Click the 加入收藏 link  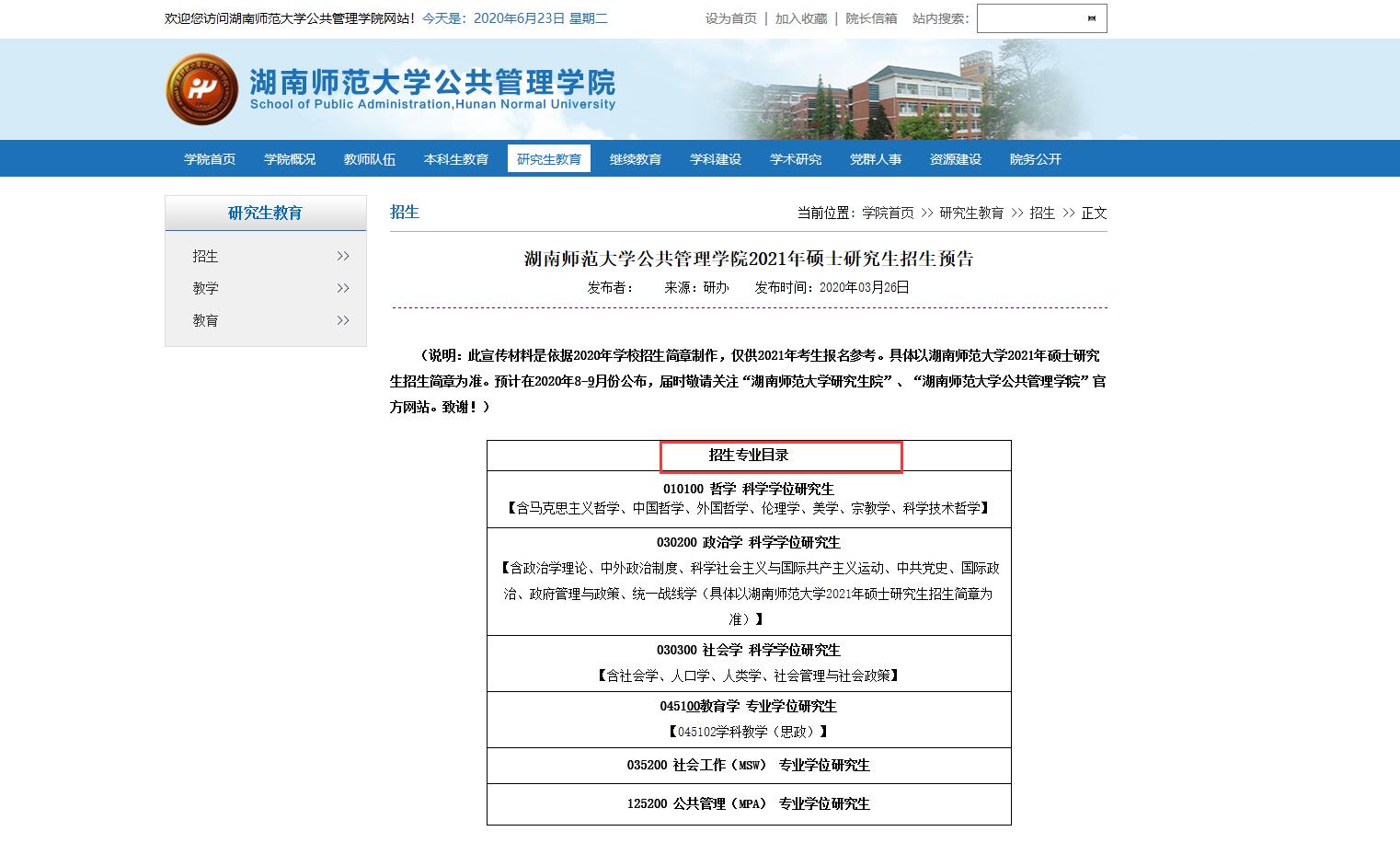[x=801, y=18]
